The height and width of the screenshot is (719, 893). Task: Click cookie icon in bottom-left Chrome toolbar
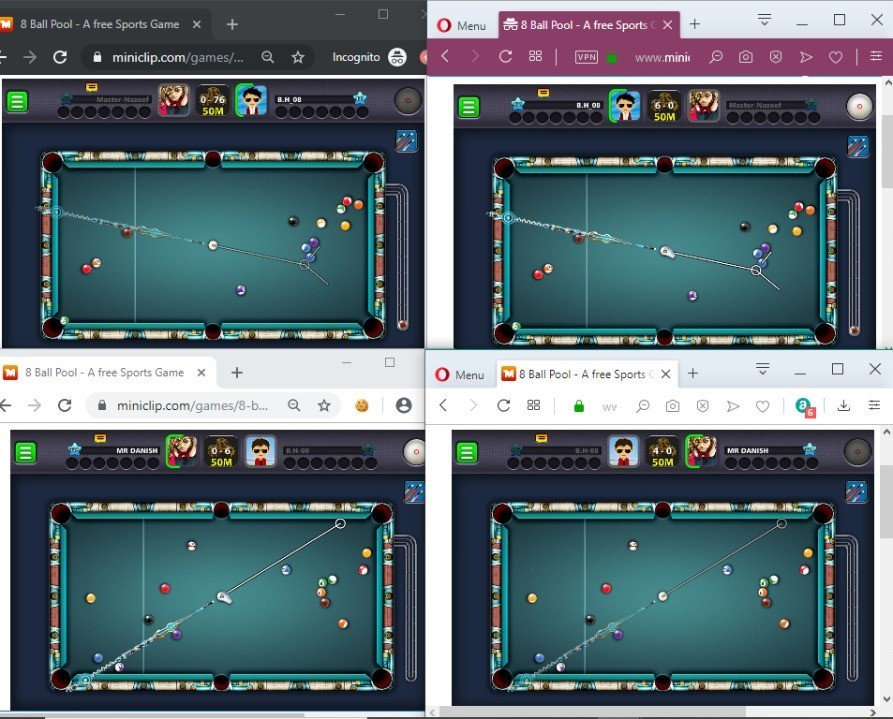(x=362, y=405)
